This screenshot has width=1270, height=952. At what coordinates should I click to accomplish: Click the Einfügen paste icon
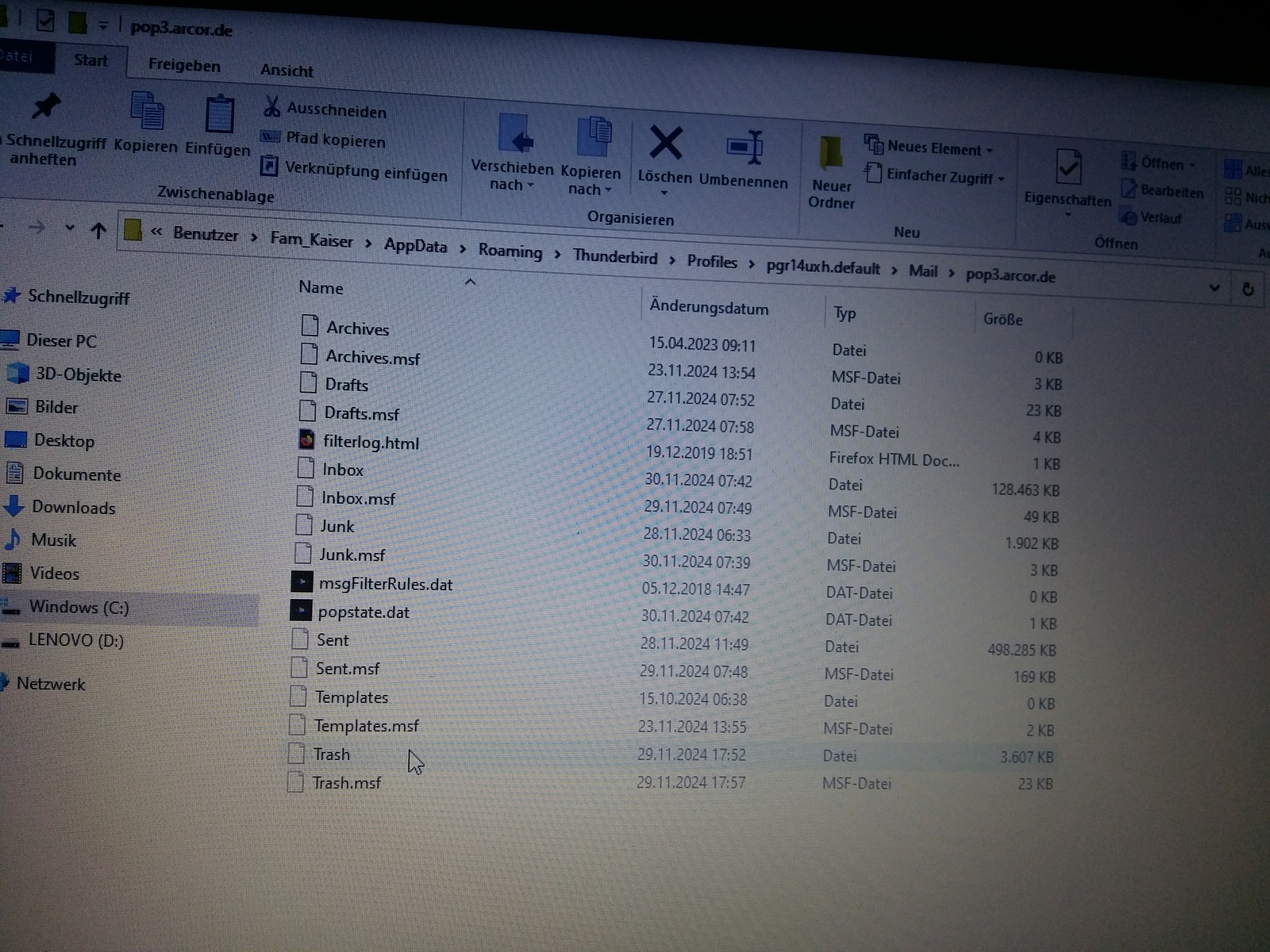219,115
